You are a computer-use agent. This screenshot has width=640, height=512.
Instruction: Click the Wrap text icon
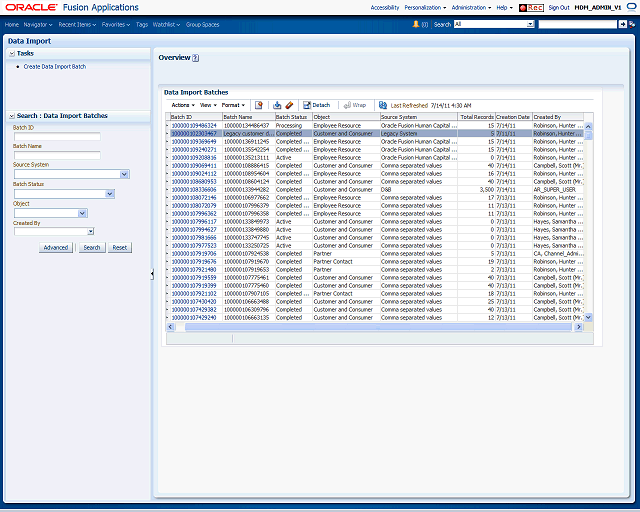pos(347,105)
